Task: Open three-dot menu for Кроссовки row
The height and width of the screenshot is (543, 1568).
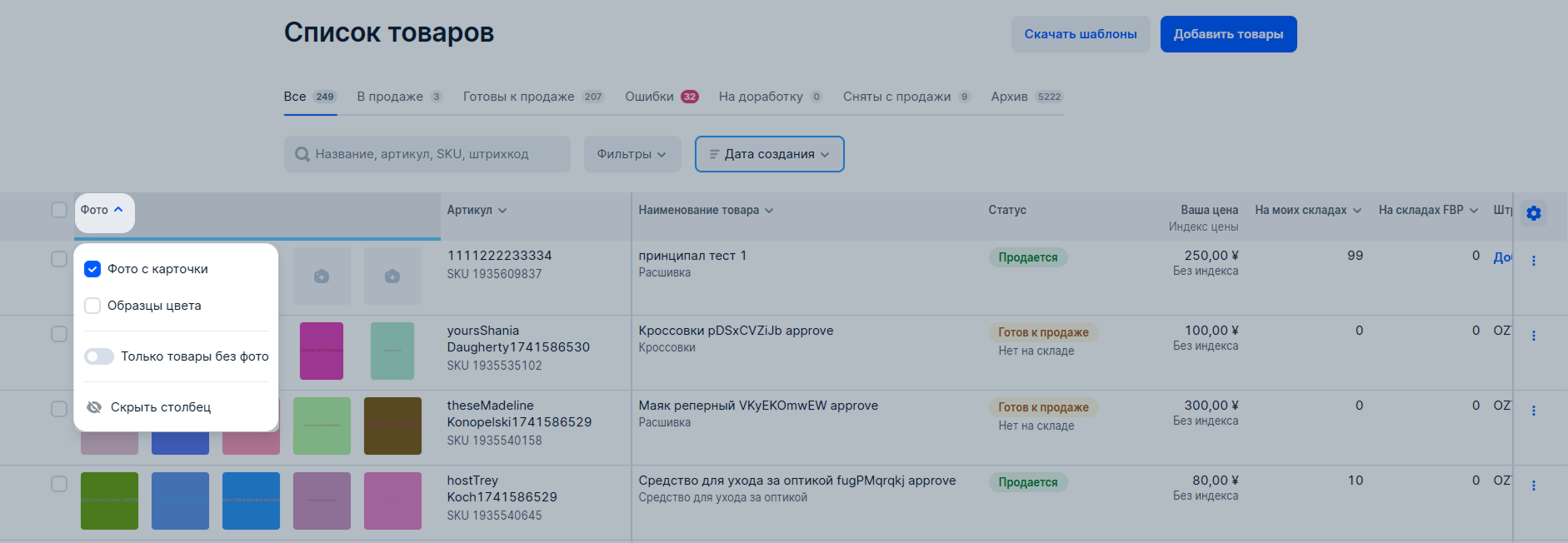Action: point(1533,336)
